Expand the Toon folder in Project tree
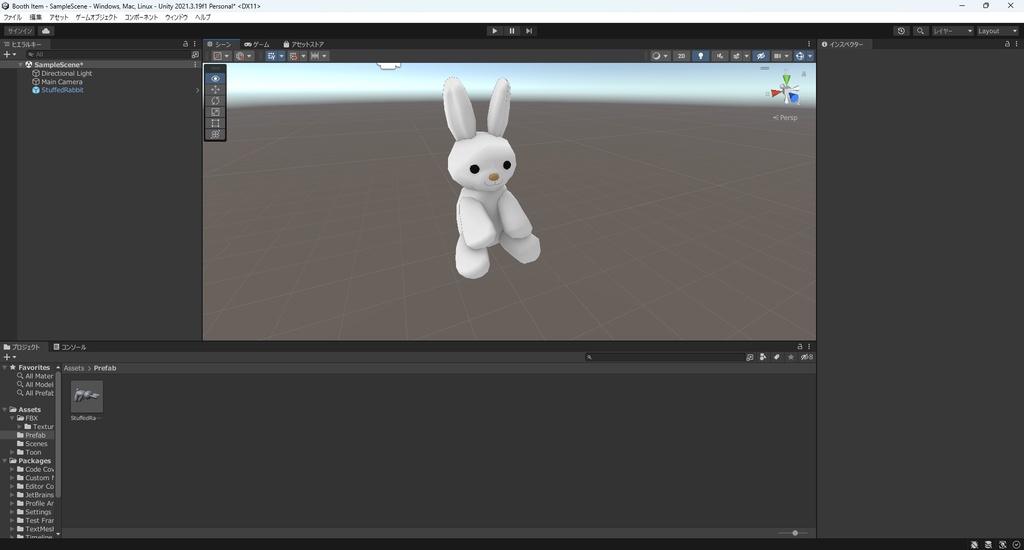This screenshot has width=1024, height=550. pyautogui.click(x=12, y=452)
